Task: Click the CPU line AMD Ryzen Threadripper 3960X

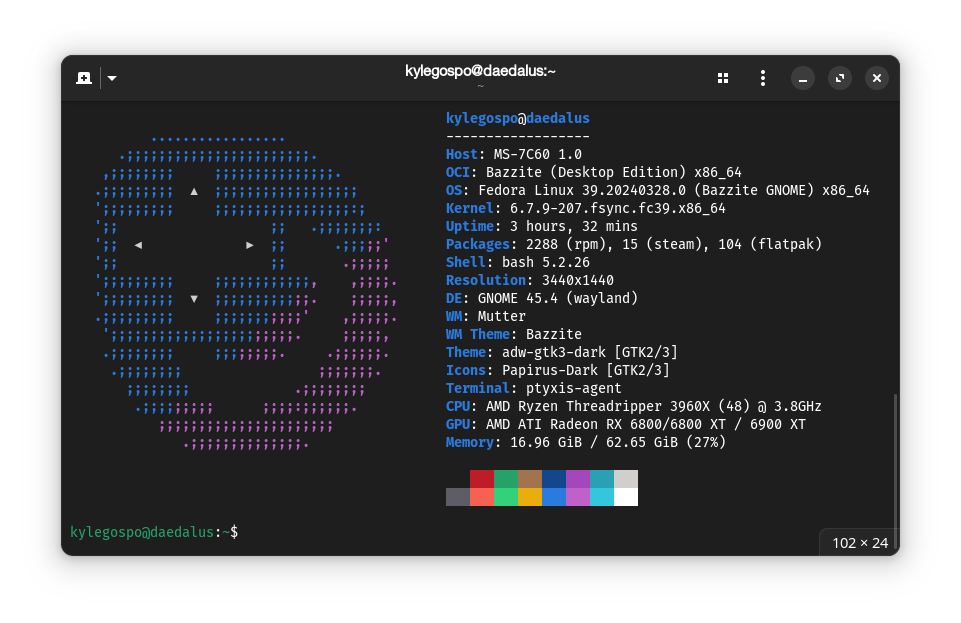Action: tap(634, 406)
